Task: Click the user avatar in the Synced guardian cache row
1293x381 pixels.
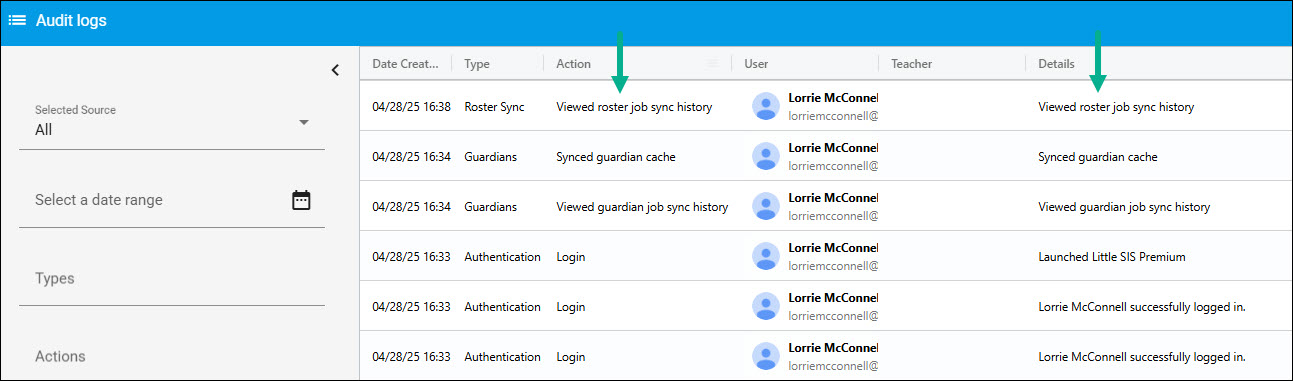Action: point(766,156)
